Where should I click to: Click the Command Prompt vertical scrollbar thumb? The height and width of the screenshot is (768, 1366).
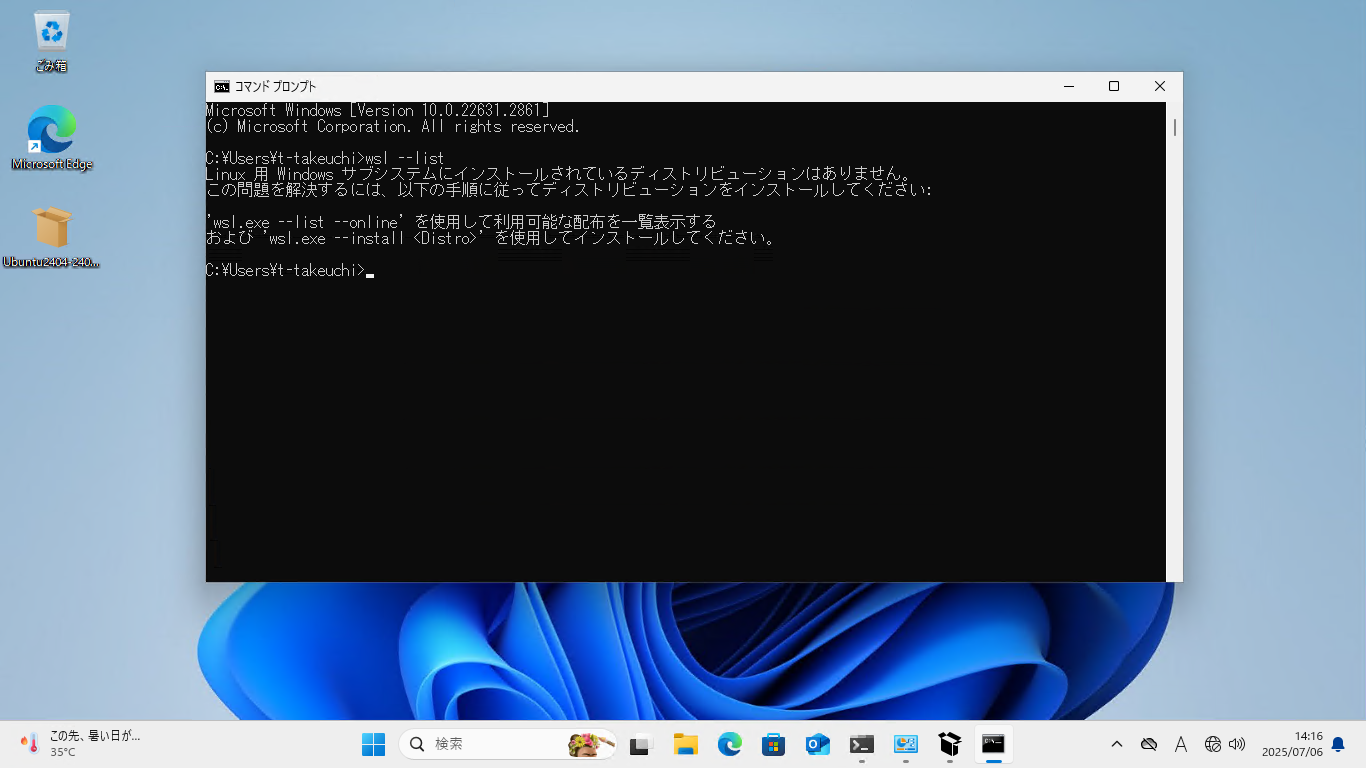1174,127
